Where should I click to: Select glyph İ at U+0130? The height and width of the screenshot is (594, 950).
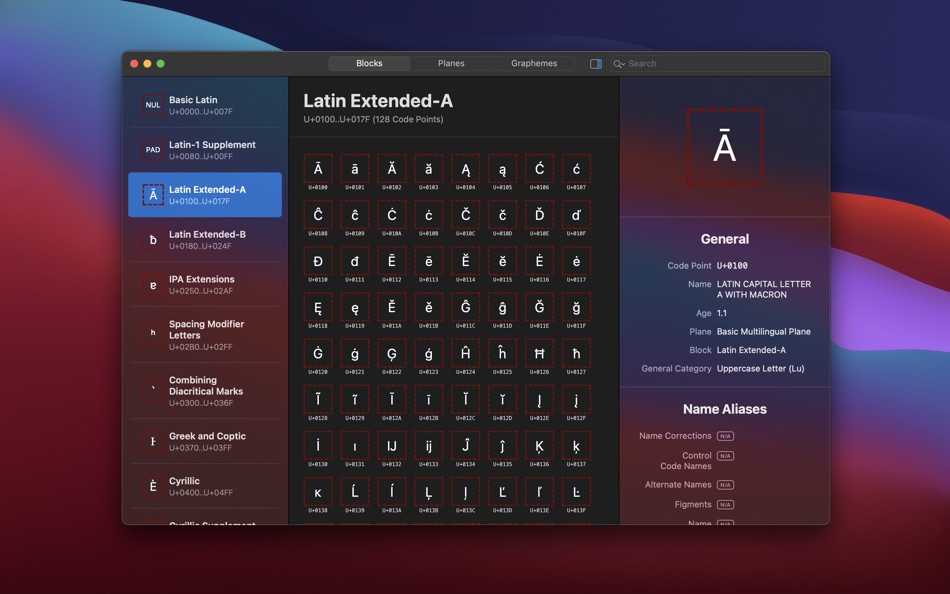(318, 446)
